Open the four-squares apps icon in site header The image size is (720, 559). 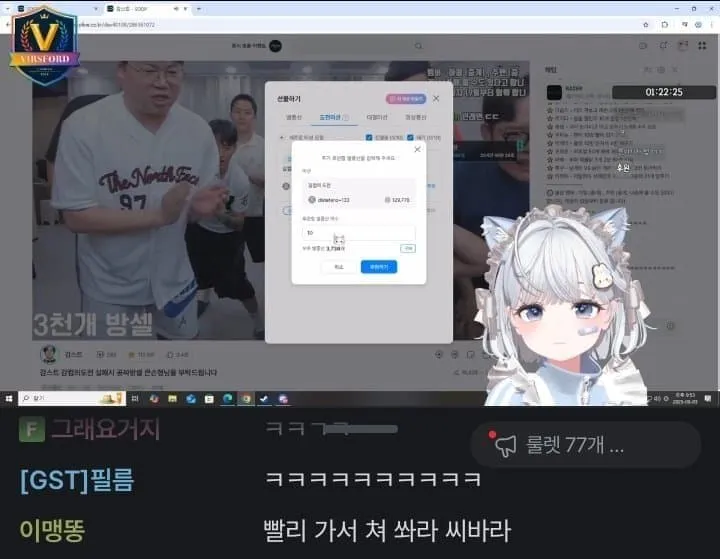coord(702,45)
